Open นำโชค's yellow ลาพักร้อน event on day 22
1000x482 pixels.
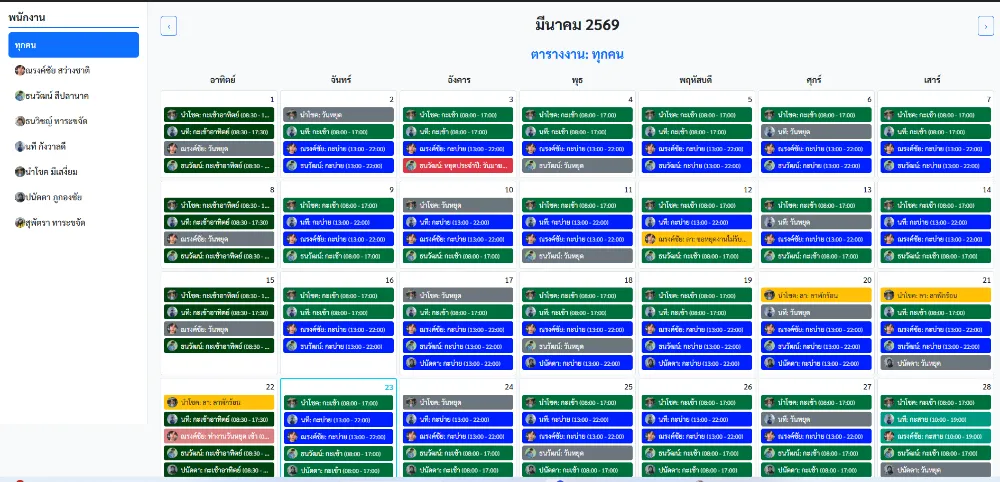click(219, 403)
